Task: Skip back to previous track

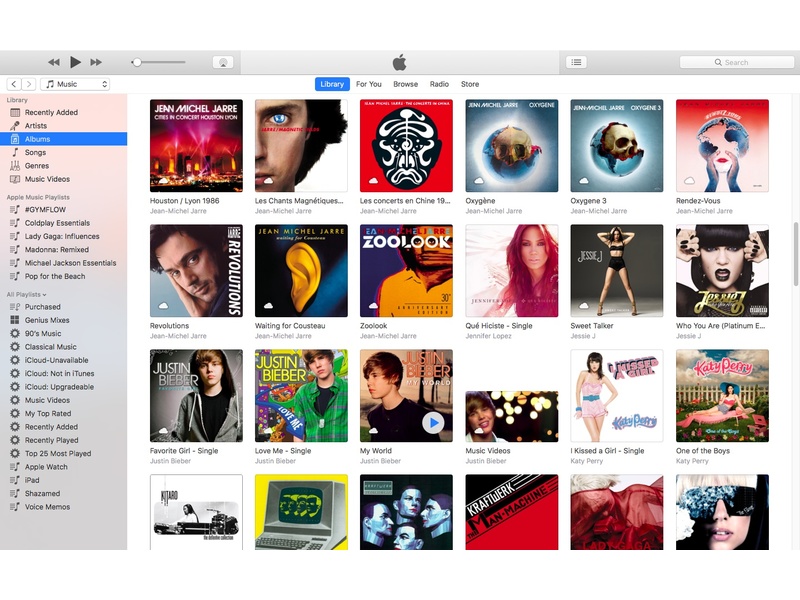Action: click(54, 62)
